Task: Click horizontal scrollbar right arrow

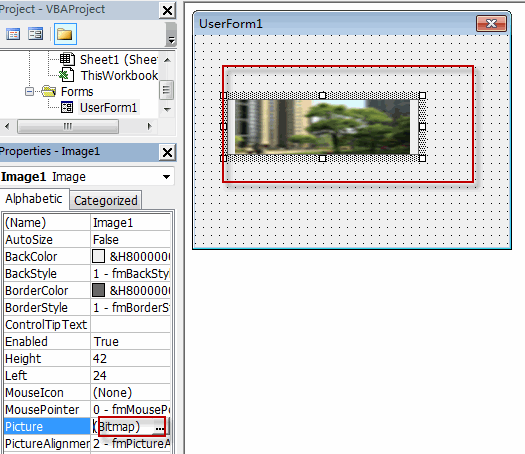Action: click(x=150, y=126)
